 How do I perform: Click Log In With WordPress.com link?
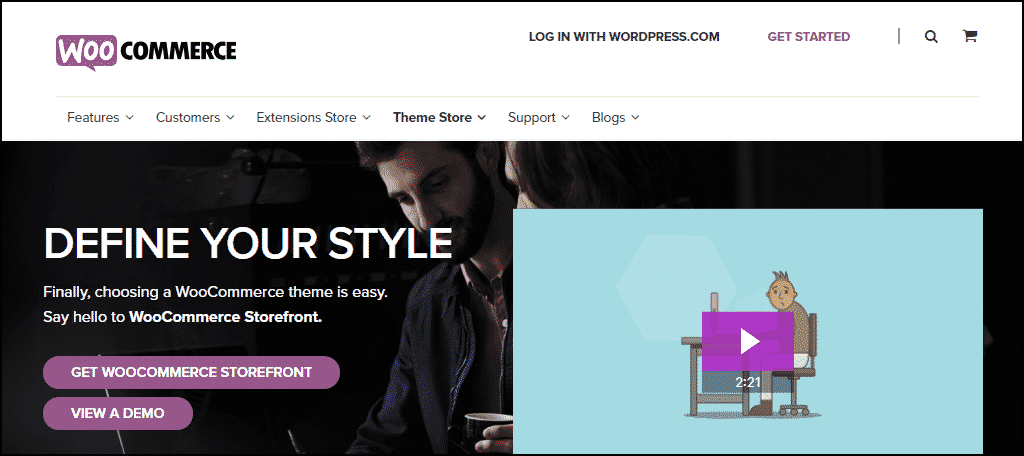(624, 37)
